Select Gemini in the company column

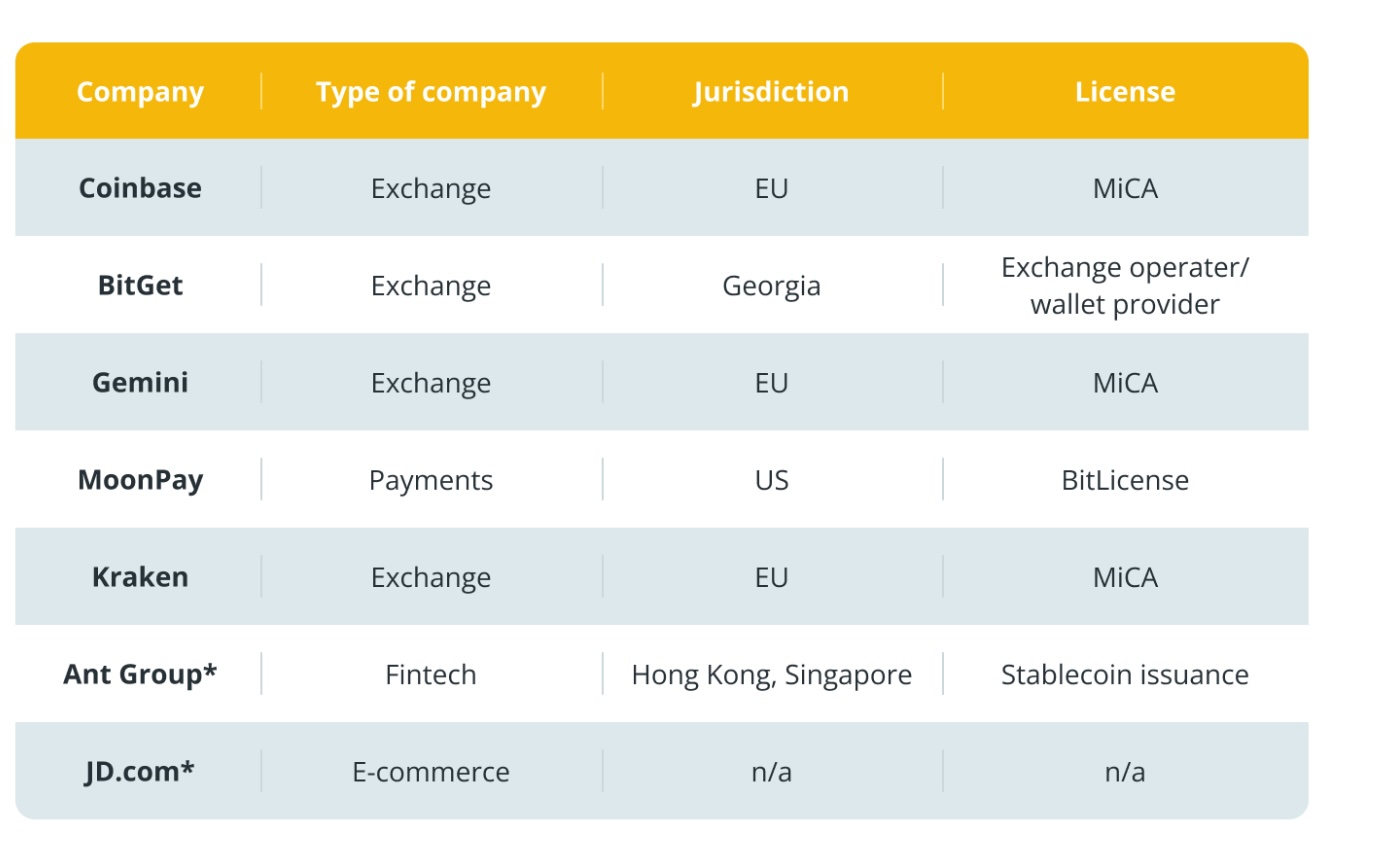(x=140, y=382)
